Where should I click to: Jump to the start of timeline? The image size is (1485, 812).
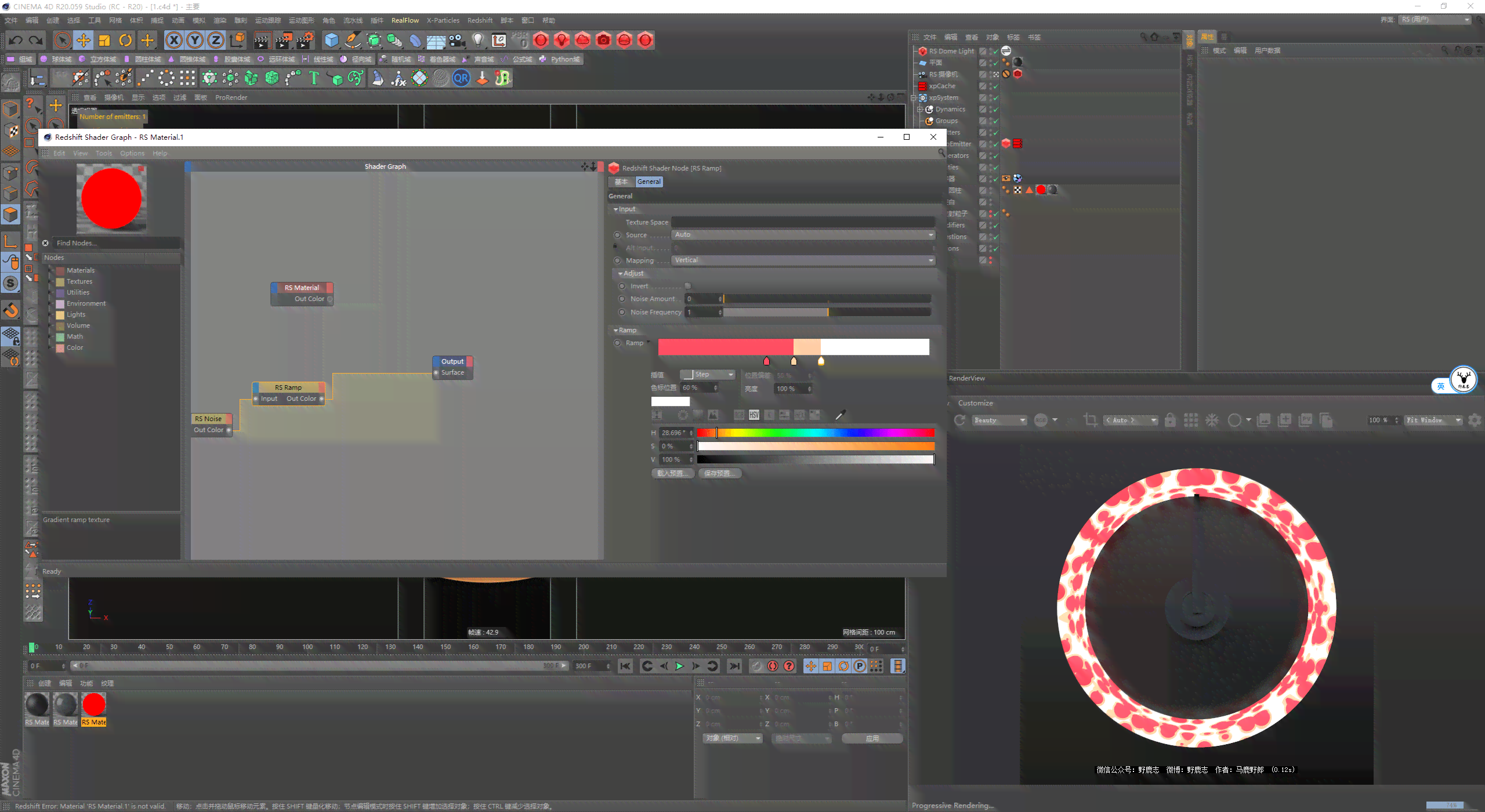625,666
